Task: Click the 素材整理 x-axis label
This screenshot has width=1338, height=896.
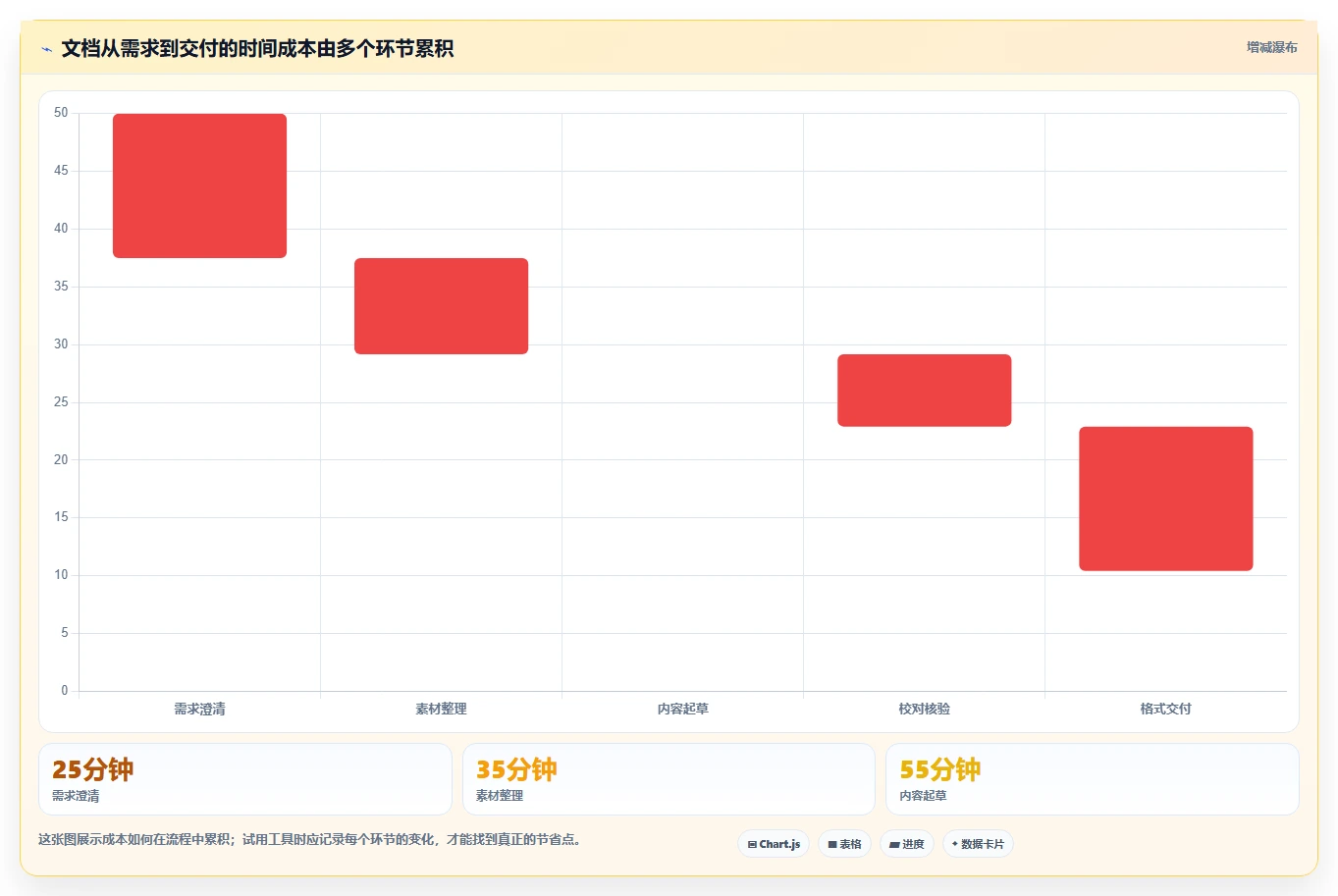Action: (x=441, y=709)
